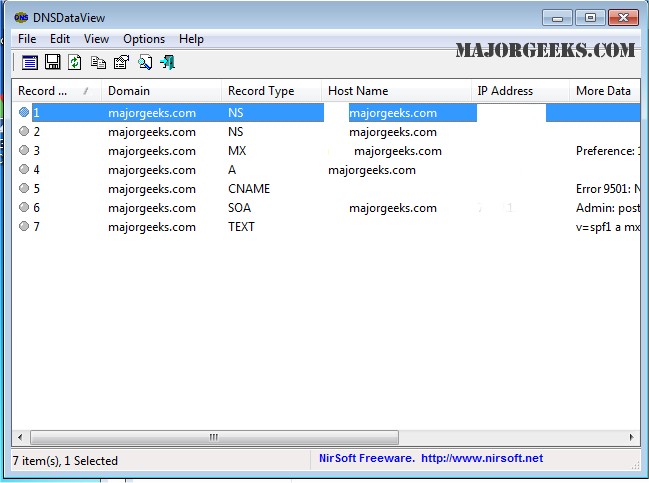This screenshot has width=649, height=483.
Task: Click the horizontal scrollbar thumb
Action: coord(214,437)
